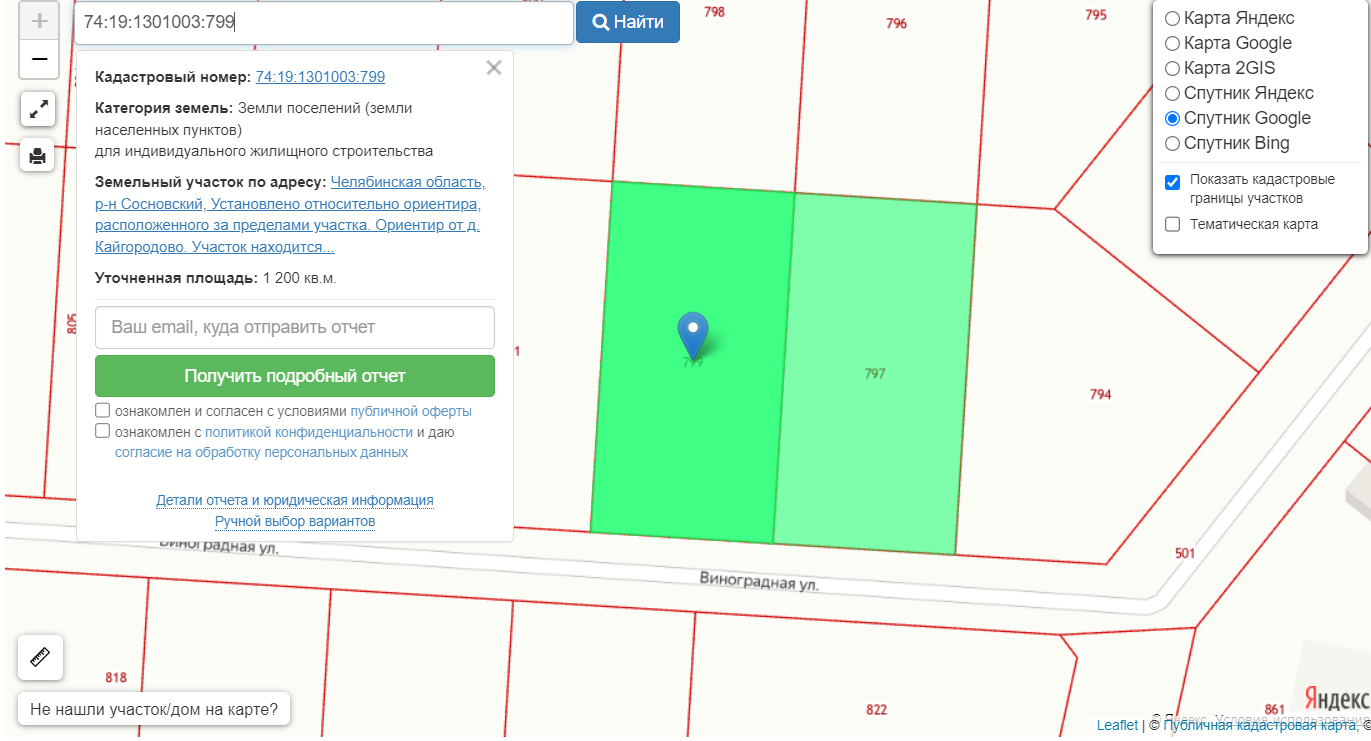The height and width of the screenshot is (741, 1371).
Task: Activate the ruler measurement tool
Action: click(x=40, y=657)
